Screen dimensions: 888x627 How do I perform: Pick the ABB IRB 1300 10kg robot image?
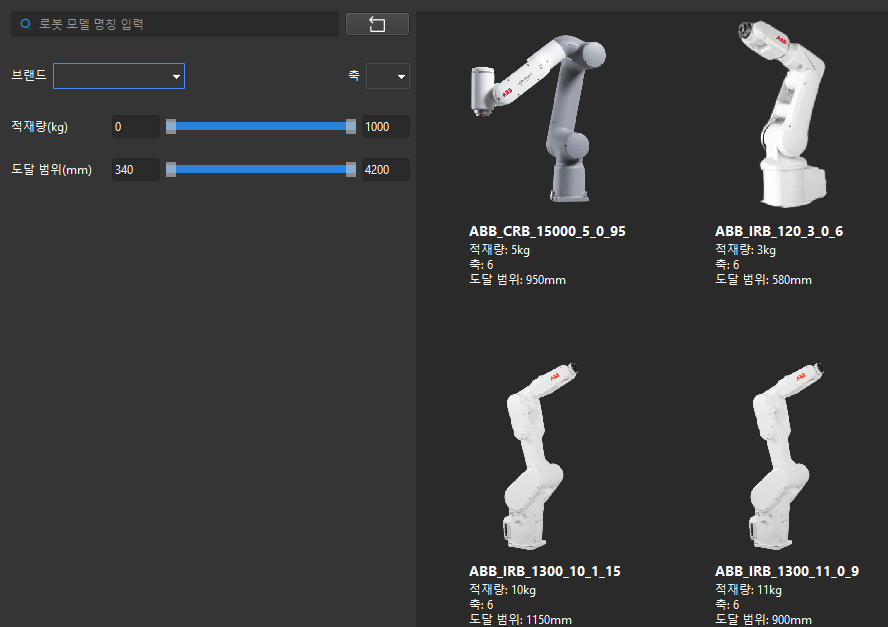(x=540, y=455)
